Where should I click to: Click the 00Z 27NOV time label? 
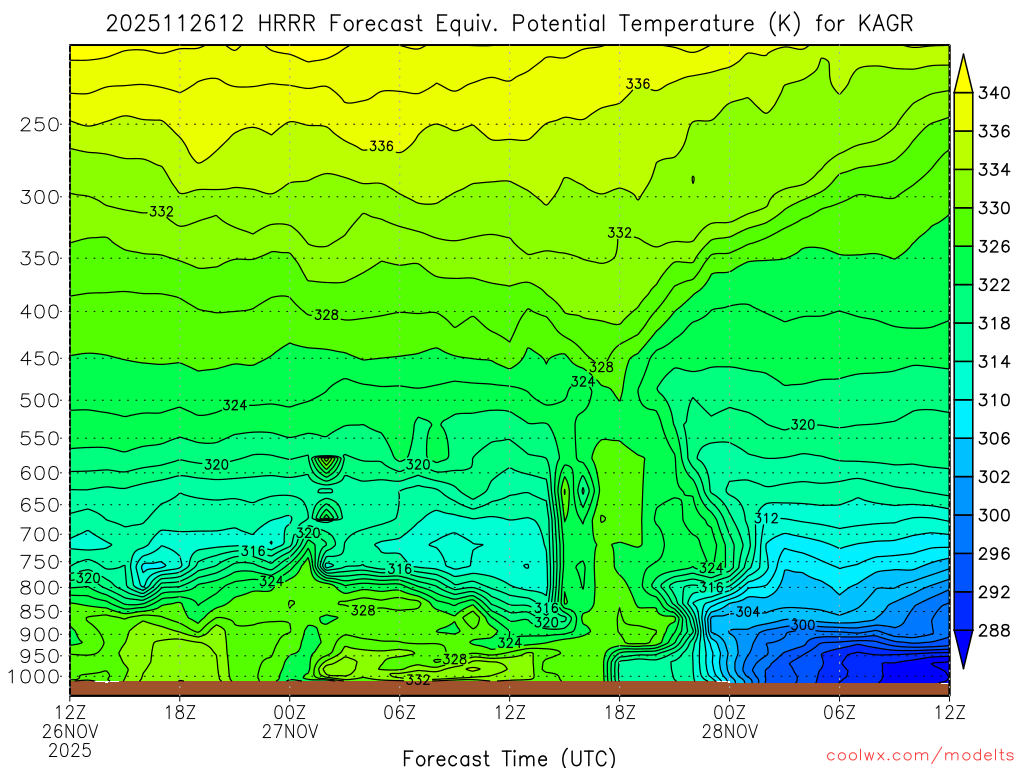[x=290, y=722]
